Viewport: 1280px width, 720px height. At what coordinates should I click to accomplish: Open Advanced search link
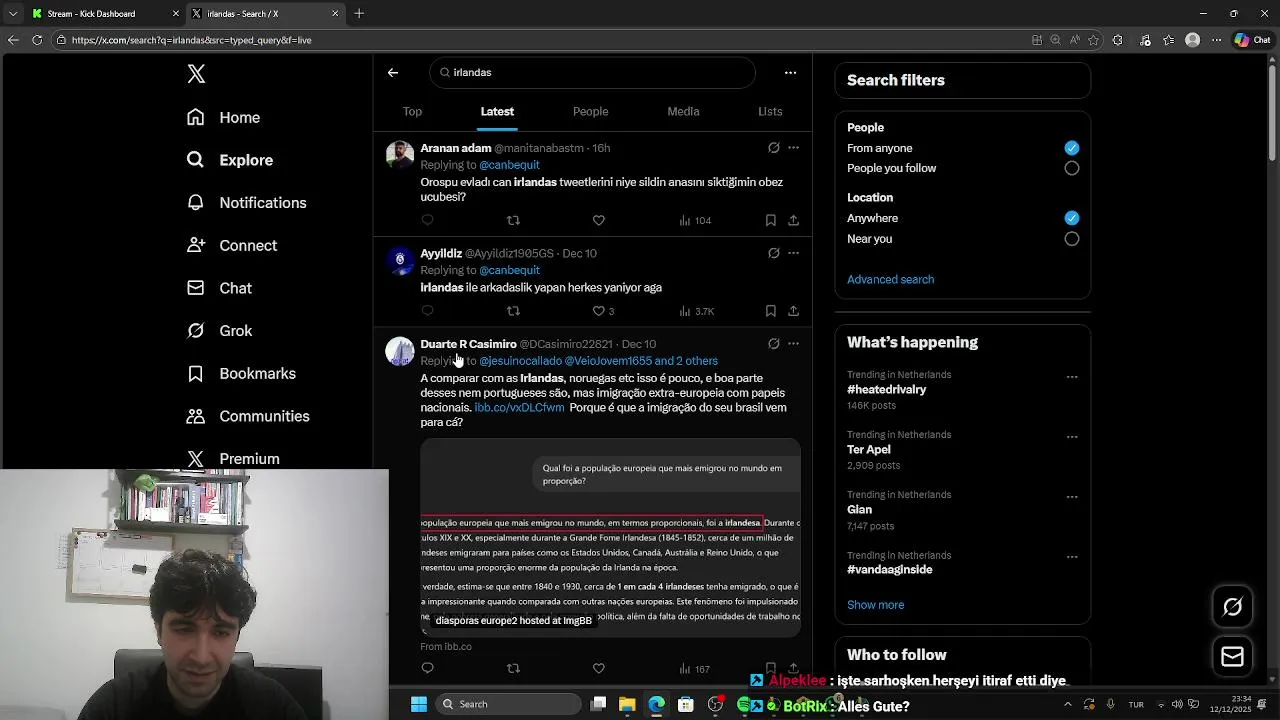pyautogui.click(x=890, y=280)
